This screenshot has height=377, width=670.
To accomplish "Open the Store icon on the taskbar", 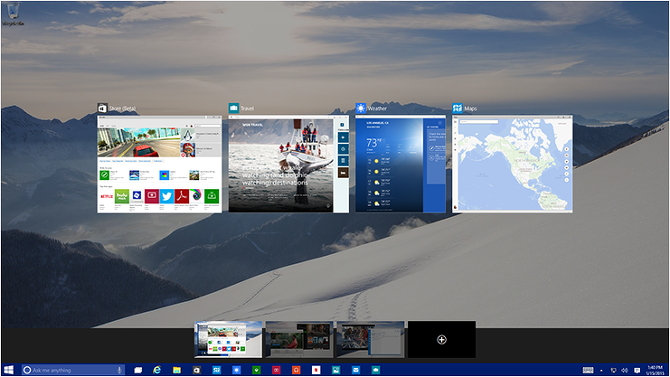I will point(197,370).
